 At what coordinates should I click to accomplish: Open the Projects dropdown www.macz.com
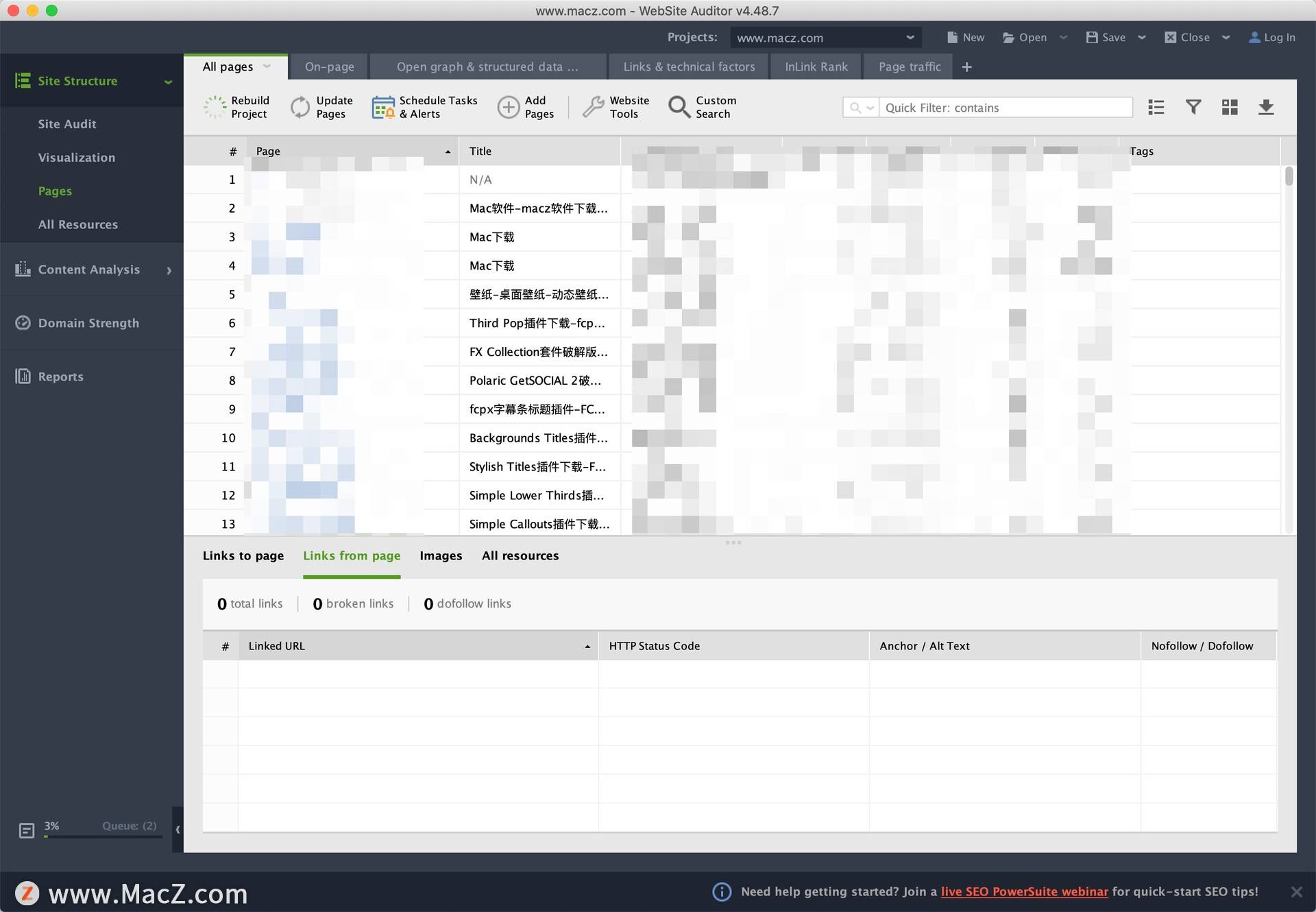[x=825, y=38]
